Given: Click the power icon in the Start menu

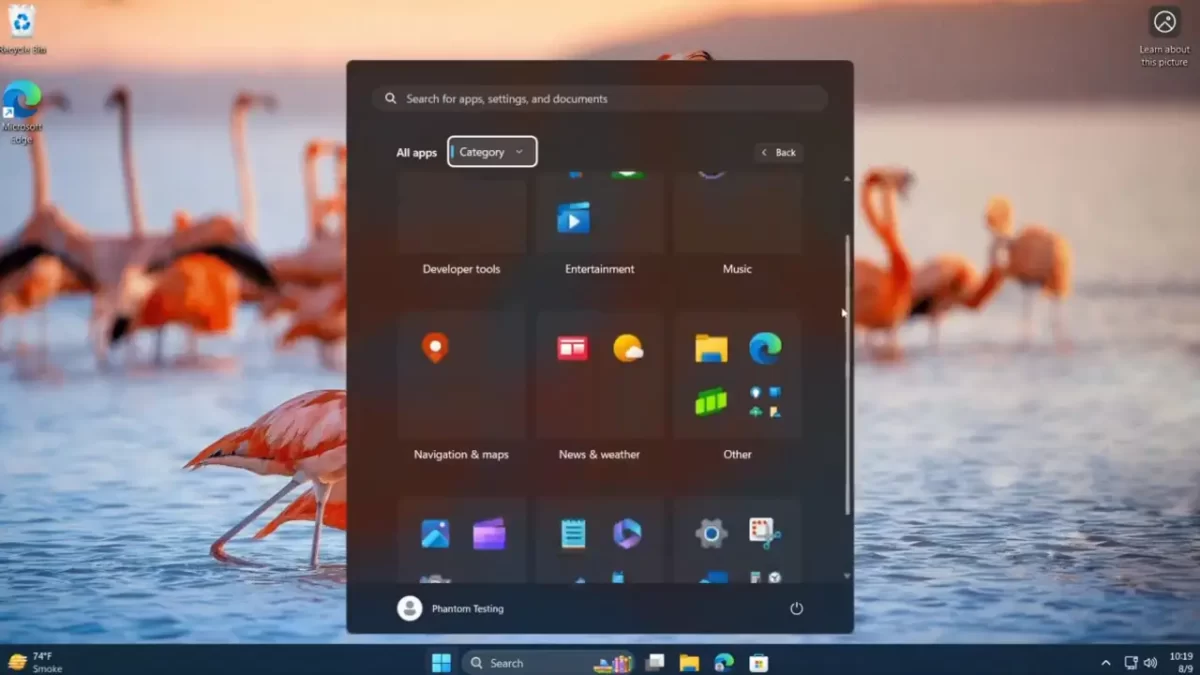Looking at the screenshot, I should pos(796,608).
